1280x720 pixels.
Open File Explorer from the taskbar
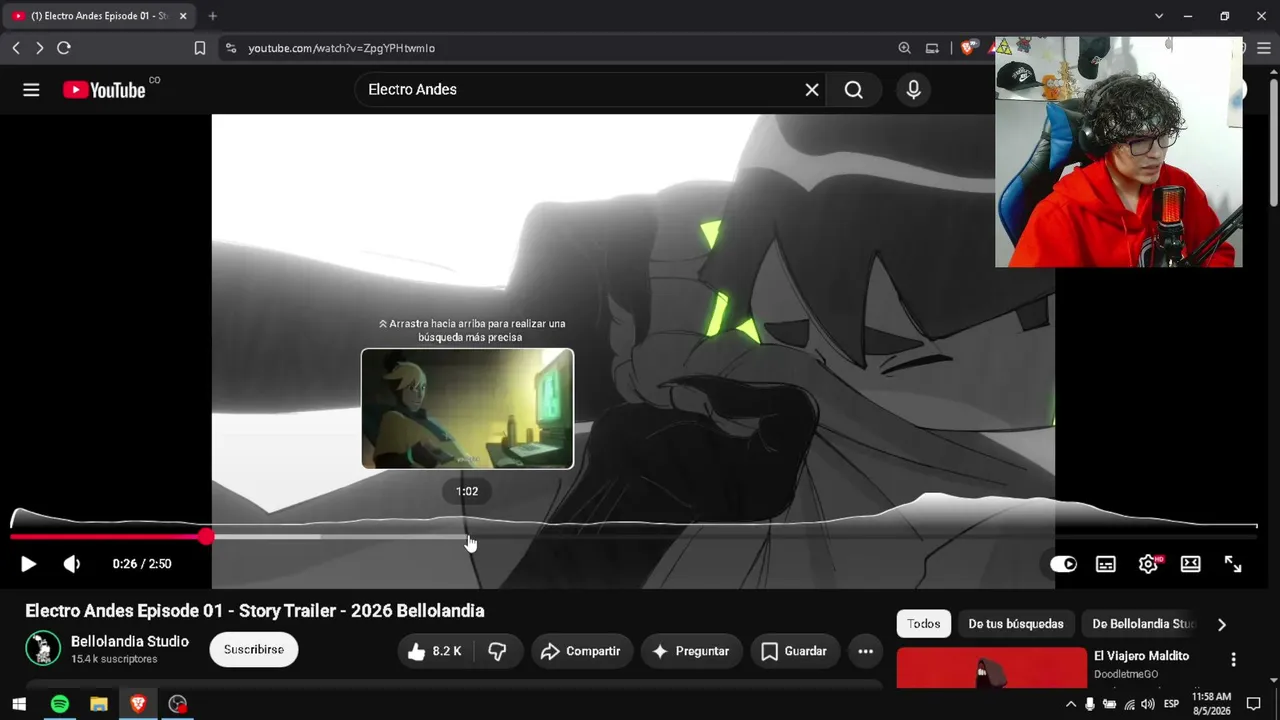coord(99,704)
